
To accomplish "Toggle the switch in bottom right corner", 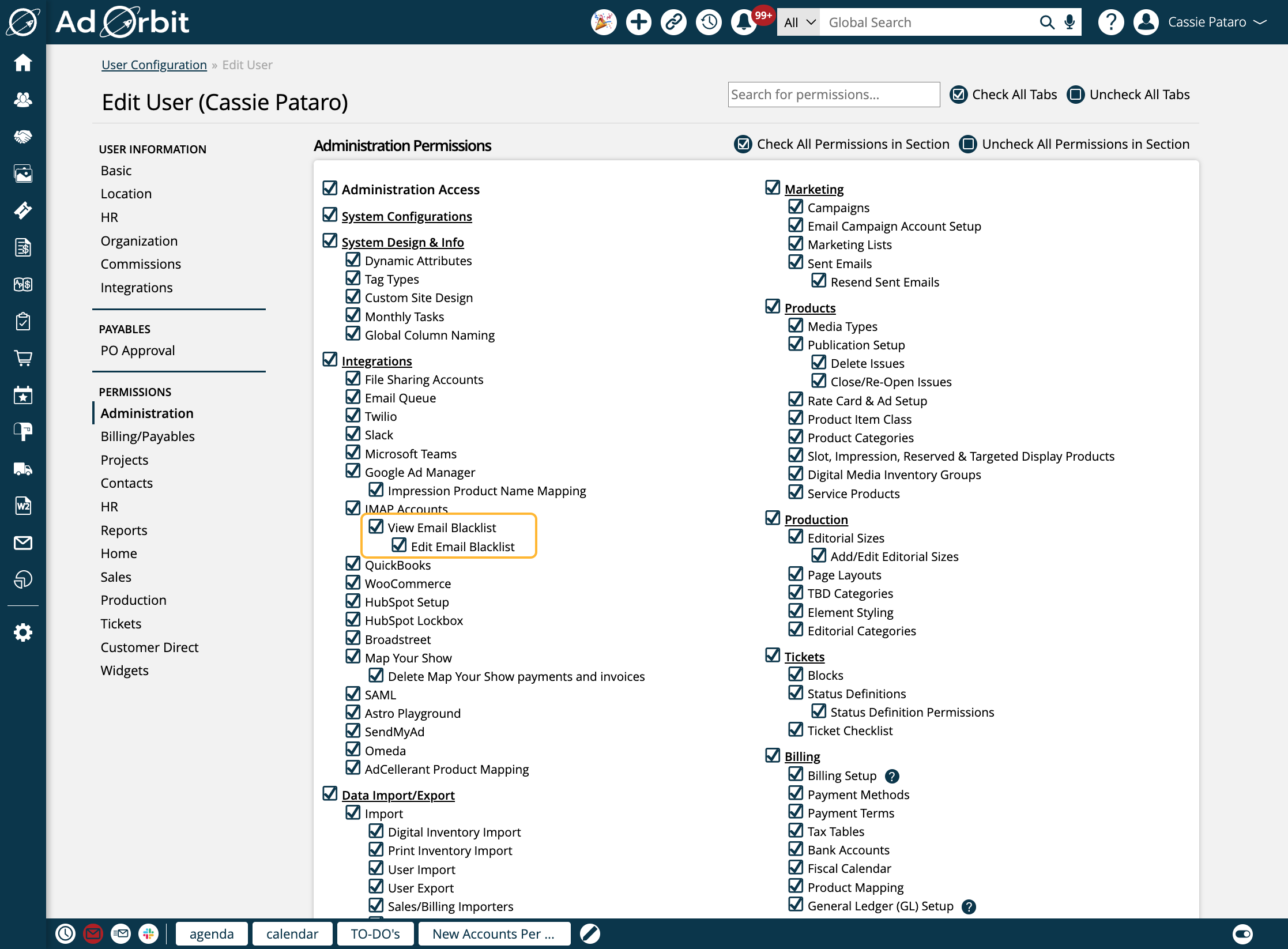I will point(1242,933).
